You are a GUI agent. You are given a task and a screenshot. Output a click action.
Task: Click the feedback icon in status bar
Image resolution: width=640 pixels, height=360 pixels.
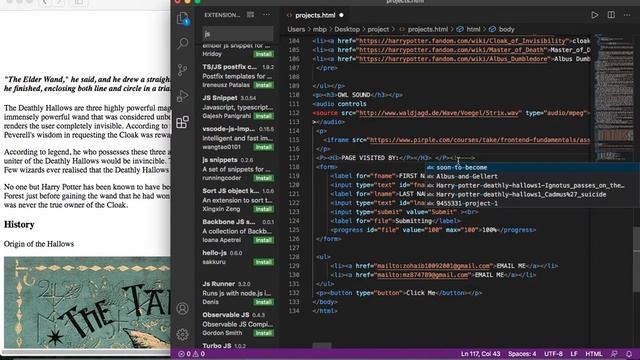click(x=614, y=354)
